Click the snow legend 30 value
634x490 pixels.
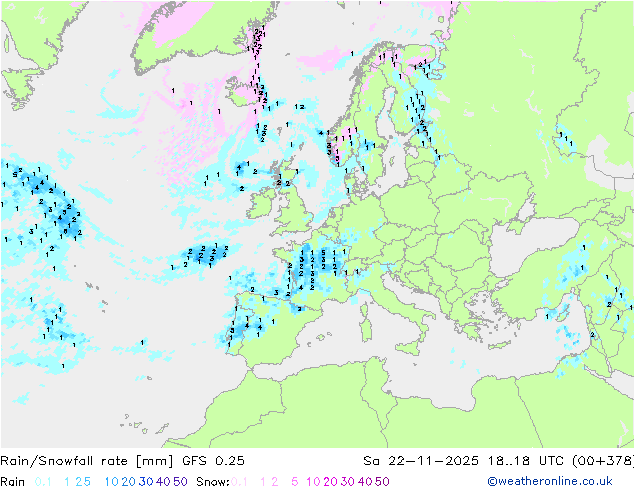(x=348, y=482)
